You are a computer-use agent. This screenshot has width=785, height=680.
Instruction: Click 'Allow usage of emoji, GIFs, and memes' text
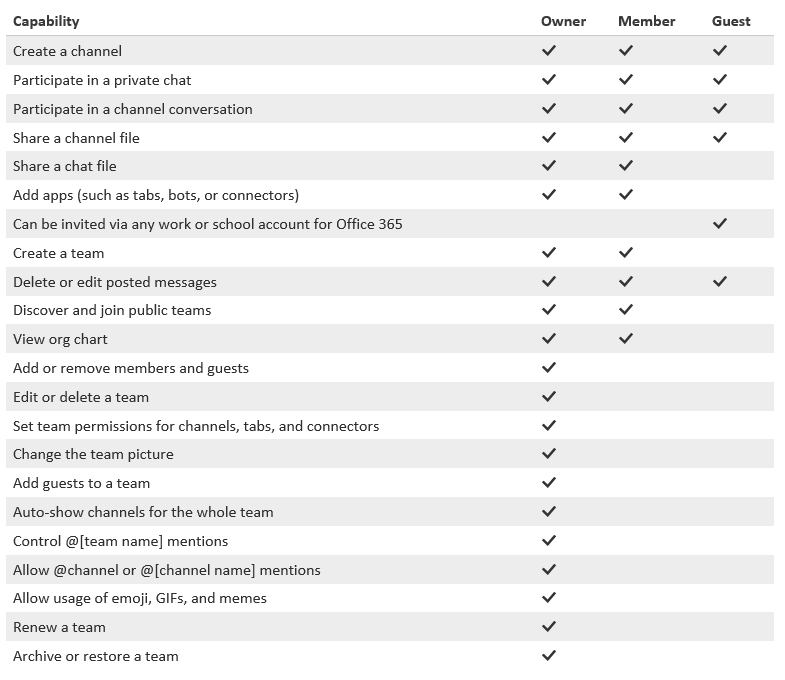140,598
